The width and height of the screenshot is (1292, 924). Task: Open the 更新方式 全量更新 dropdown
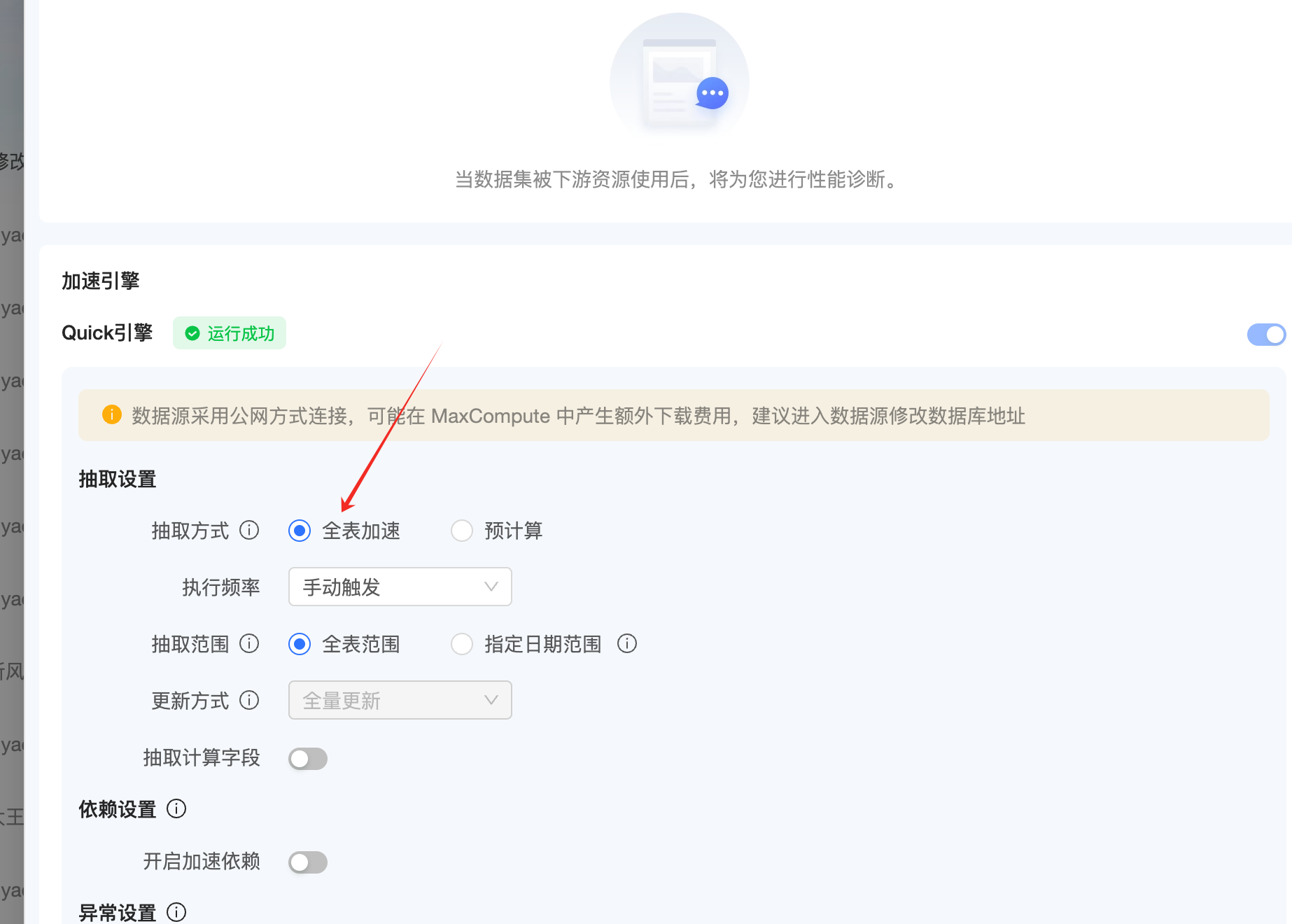(x=400, y=700)
